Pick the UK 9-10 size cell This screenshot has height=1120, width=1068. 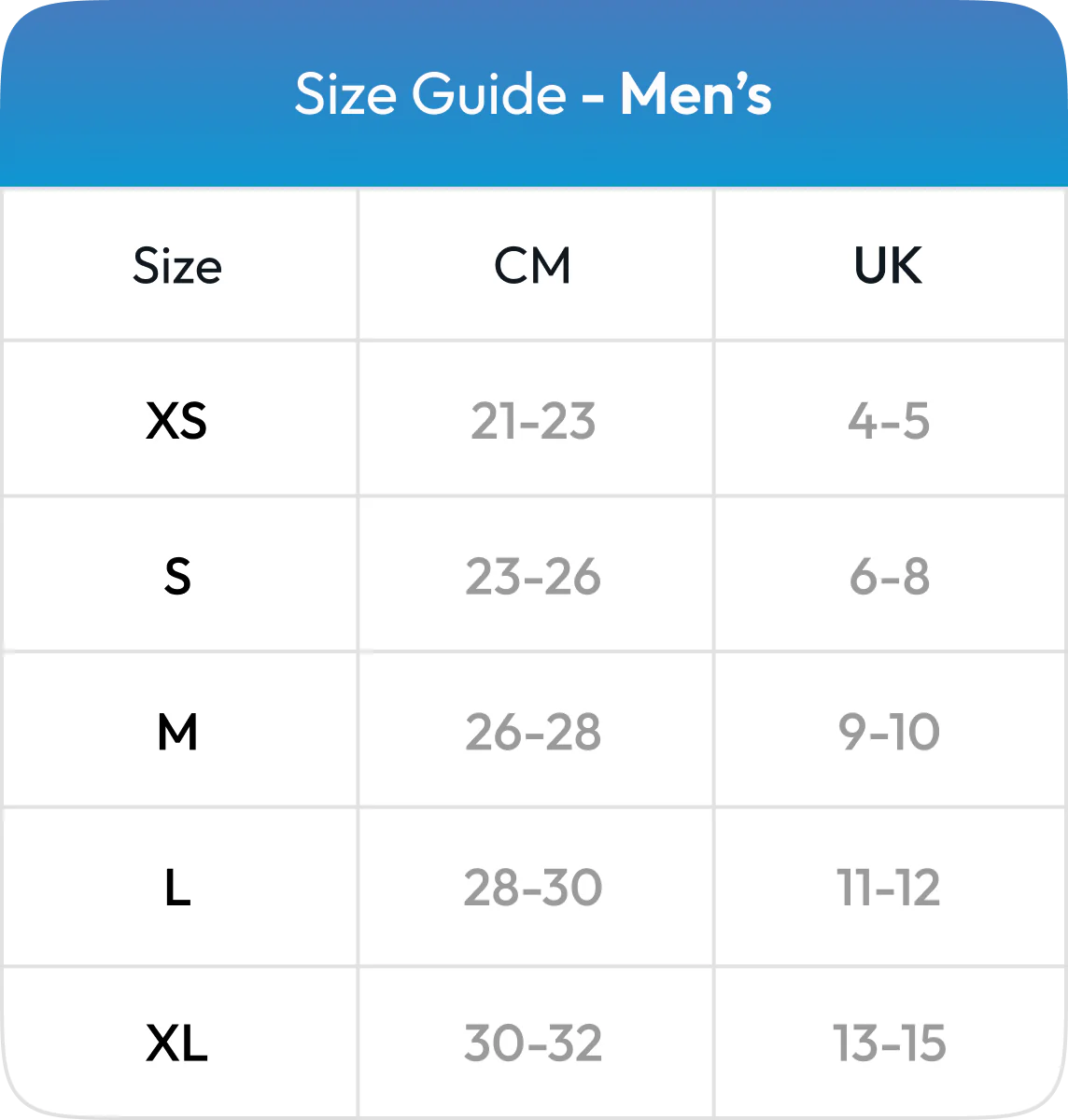tap(889, 733)
